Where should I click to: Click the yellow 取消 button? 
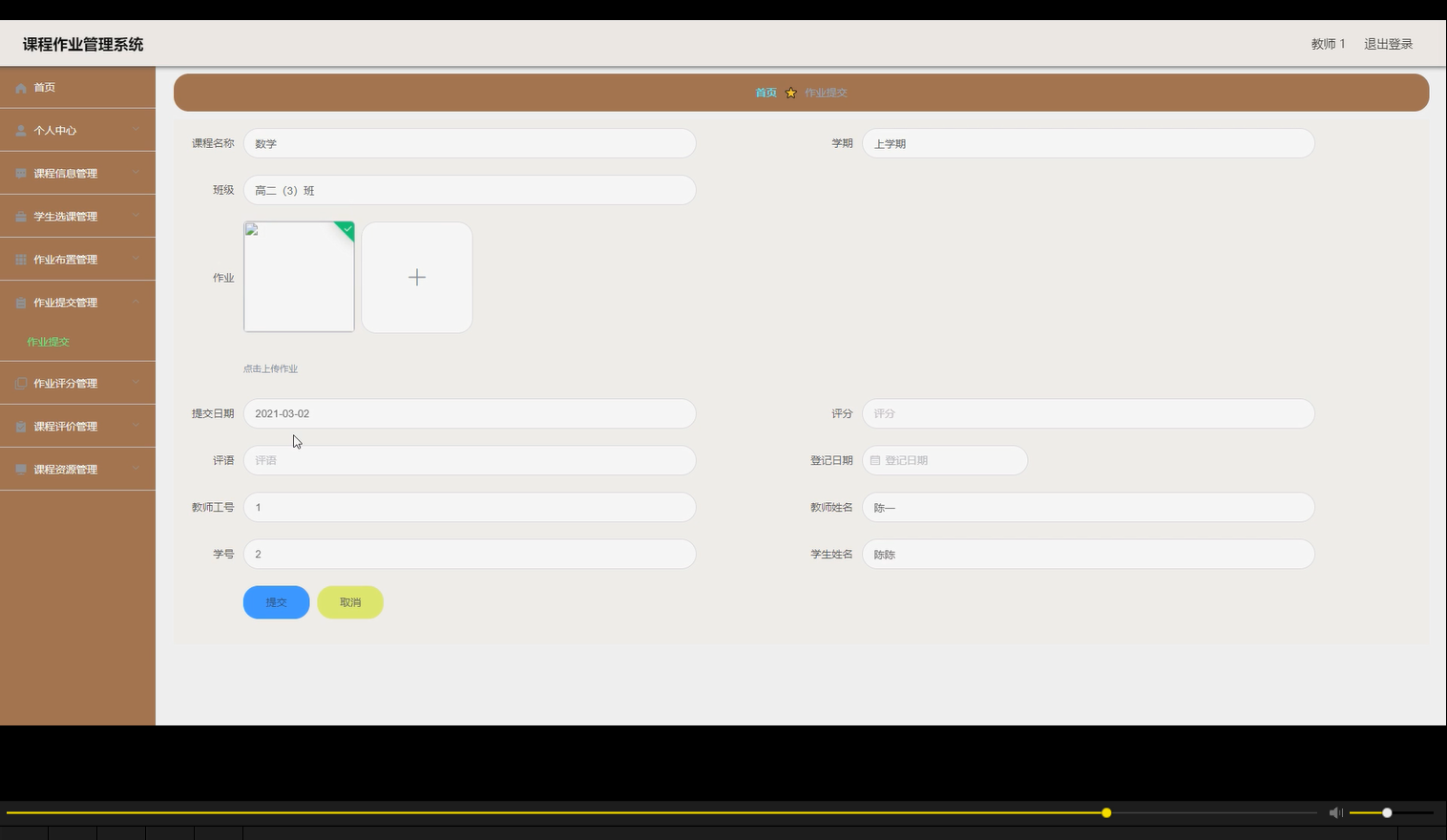[x=350, y=602]
